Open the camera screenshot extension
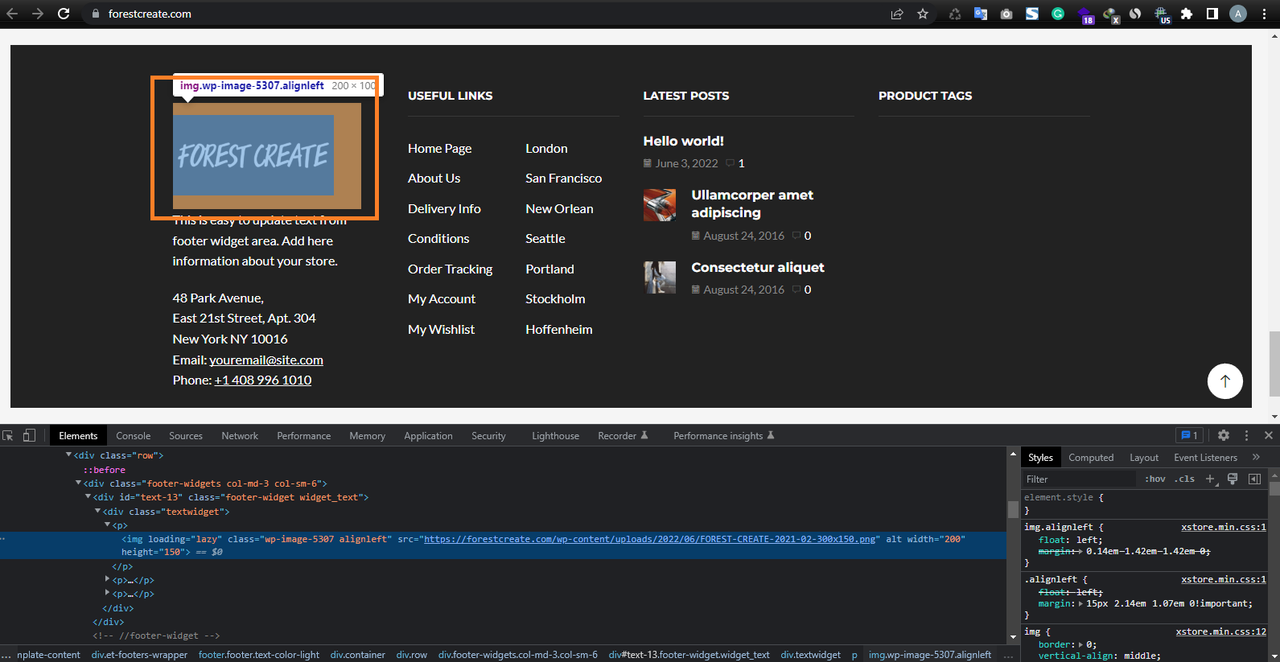 click(x=1006, y=14)
